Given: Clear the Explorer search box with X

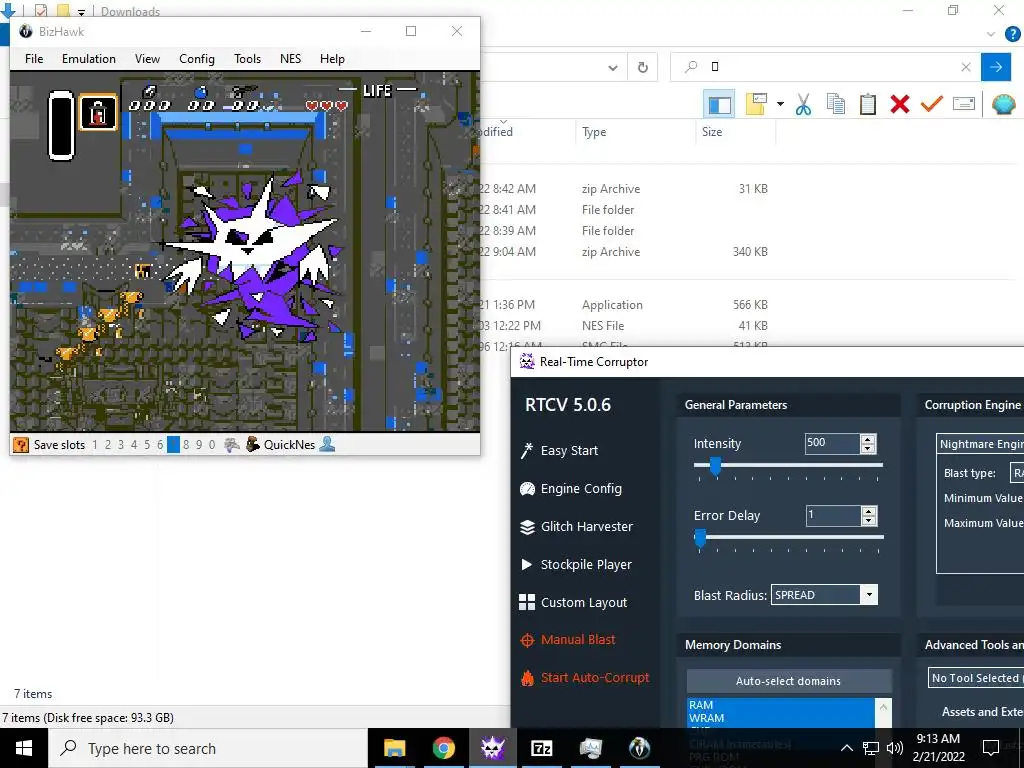Looking at the screenshot, I should pyautogui.click(x=966, y=67).
